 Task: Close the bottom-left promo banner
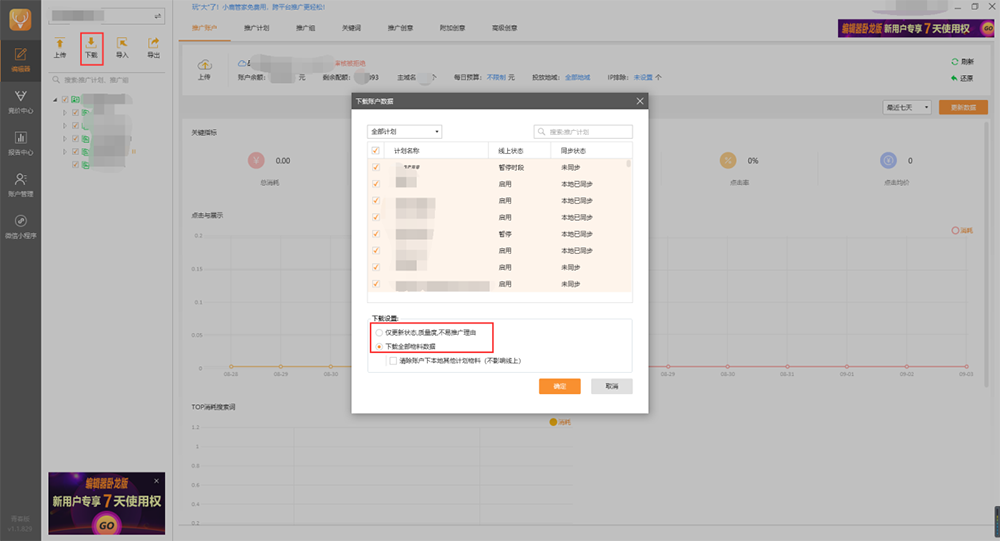coord(156,481)
